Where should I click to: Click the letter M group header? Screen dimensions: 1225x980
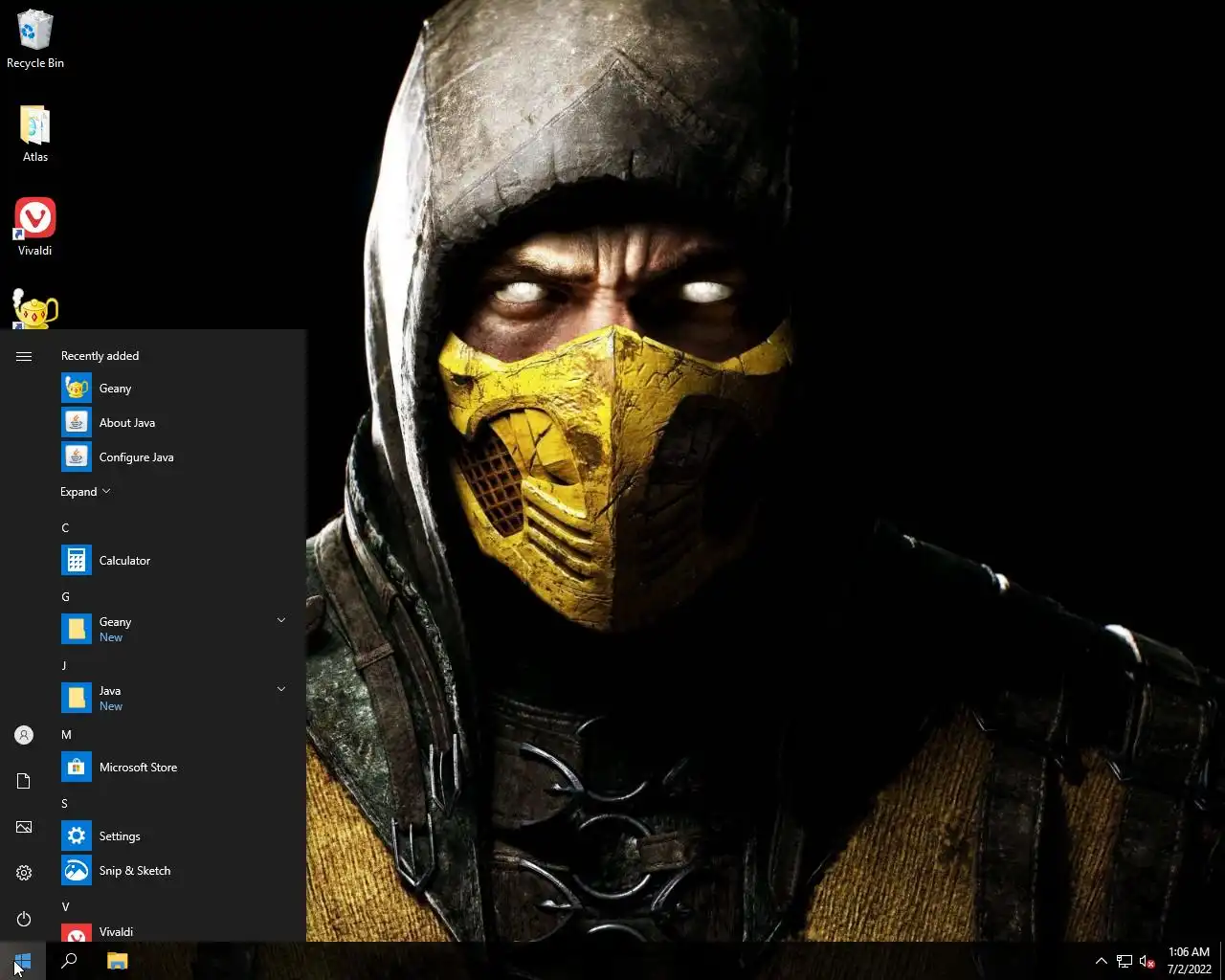click(66, 735)
